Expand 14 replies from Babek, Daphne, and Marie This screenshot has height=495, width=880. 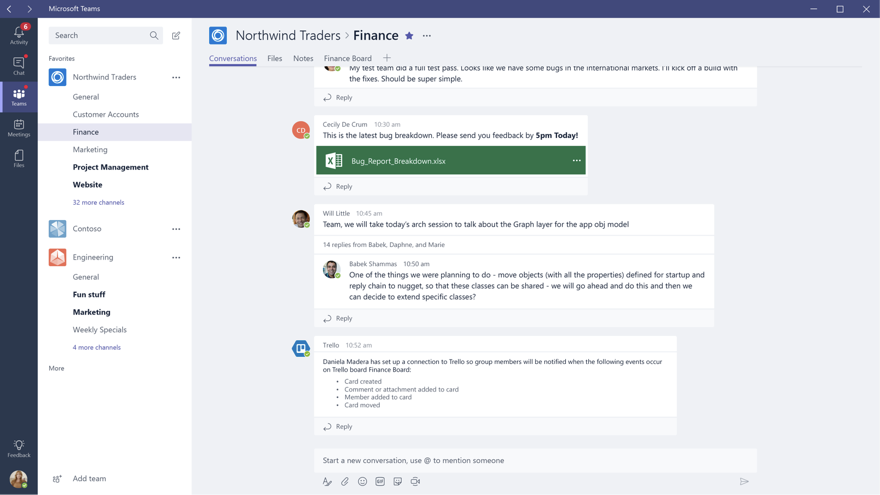tap(383, 245)
